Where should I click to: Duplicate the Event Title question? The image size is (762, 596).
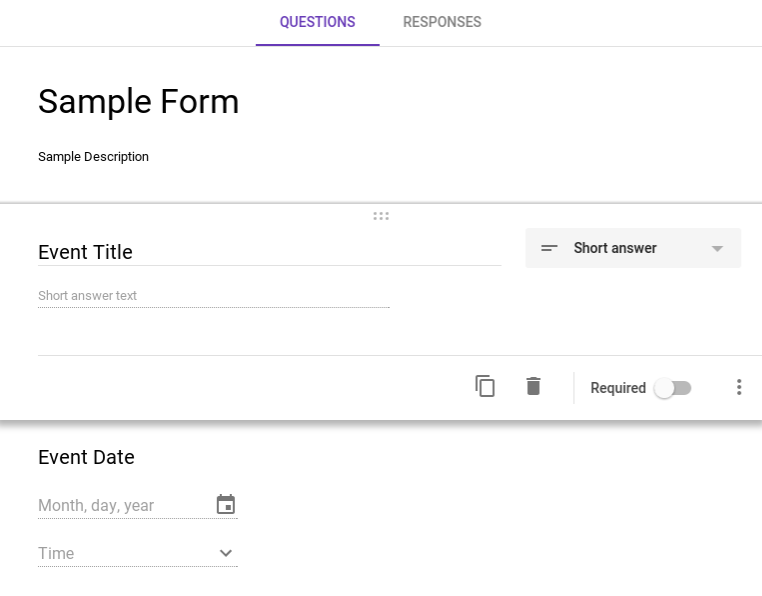pyautogui.click(x=485, y=387)
